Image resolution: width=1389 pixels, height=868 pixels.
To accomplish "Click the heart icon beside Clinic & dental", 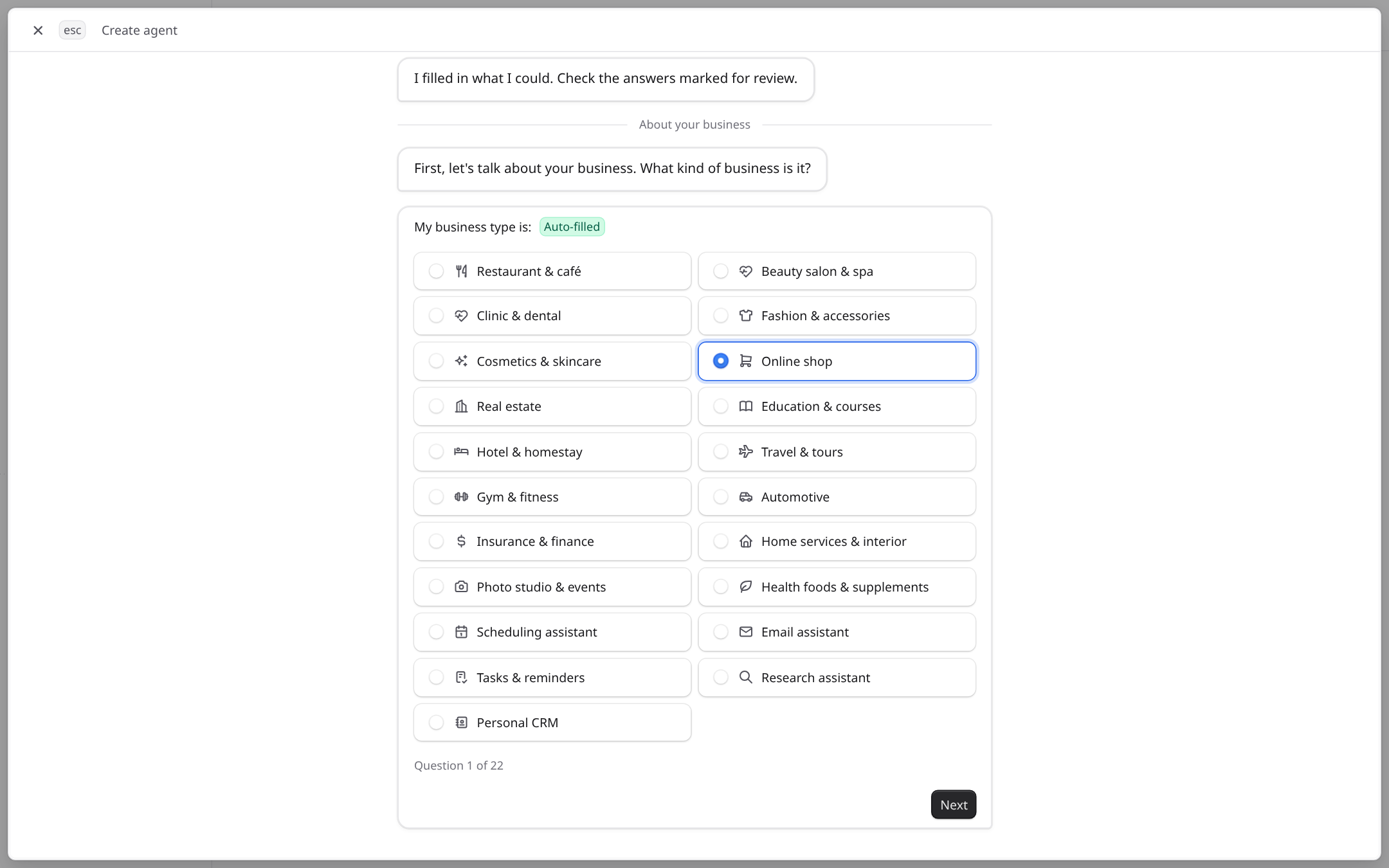I will click(461, 316).
